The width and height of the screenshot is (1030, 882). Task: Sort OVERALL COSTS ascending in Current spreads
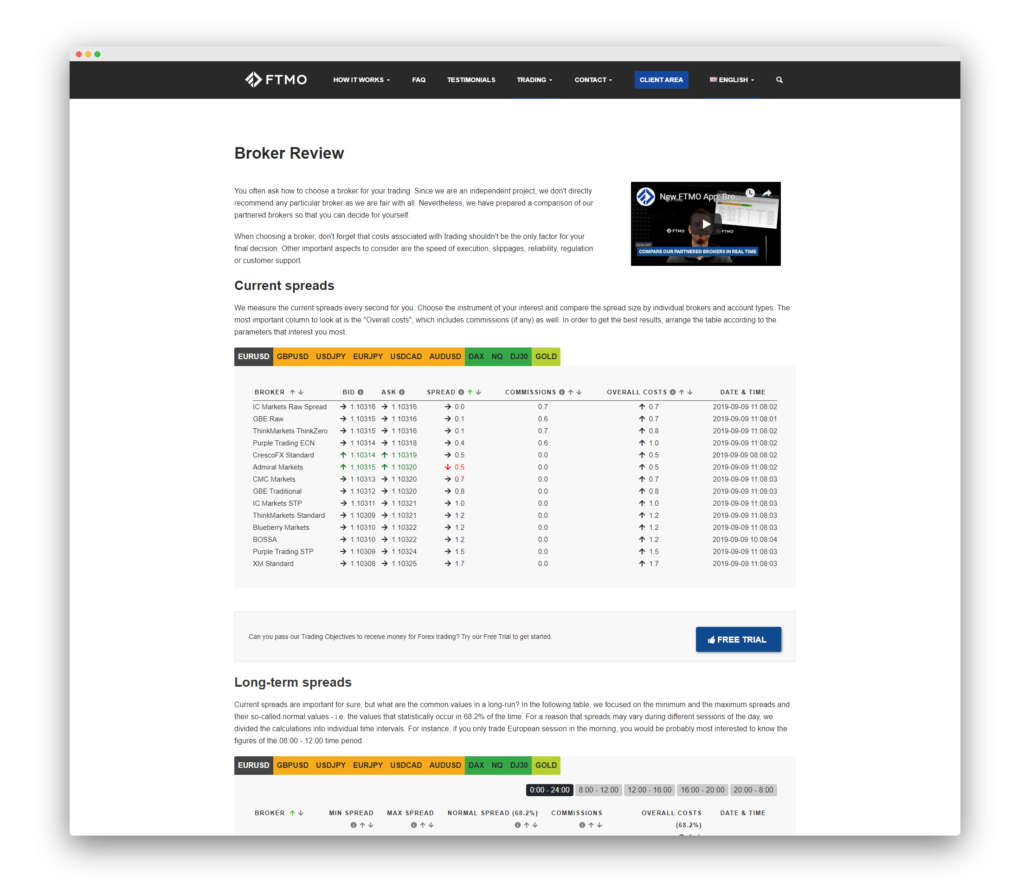[x=682, y=392]
